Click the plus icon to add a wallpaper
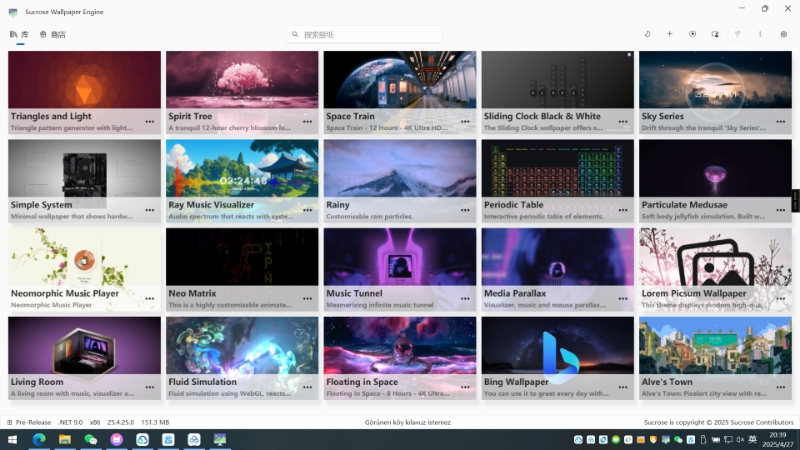 (x=669, y=34)
